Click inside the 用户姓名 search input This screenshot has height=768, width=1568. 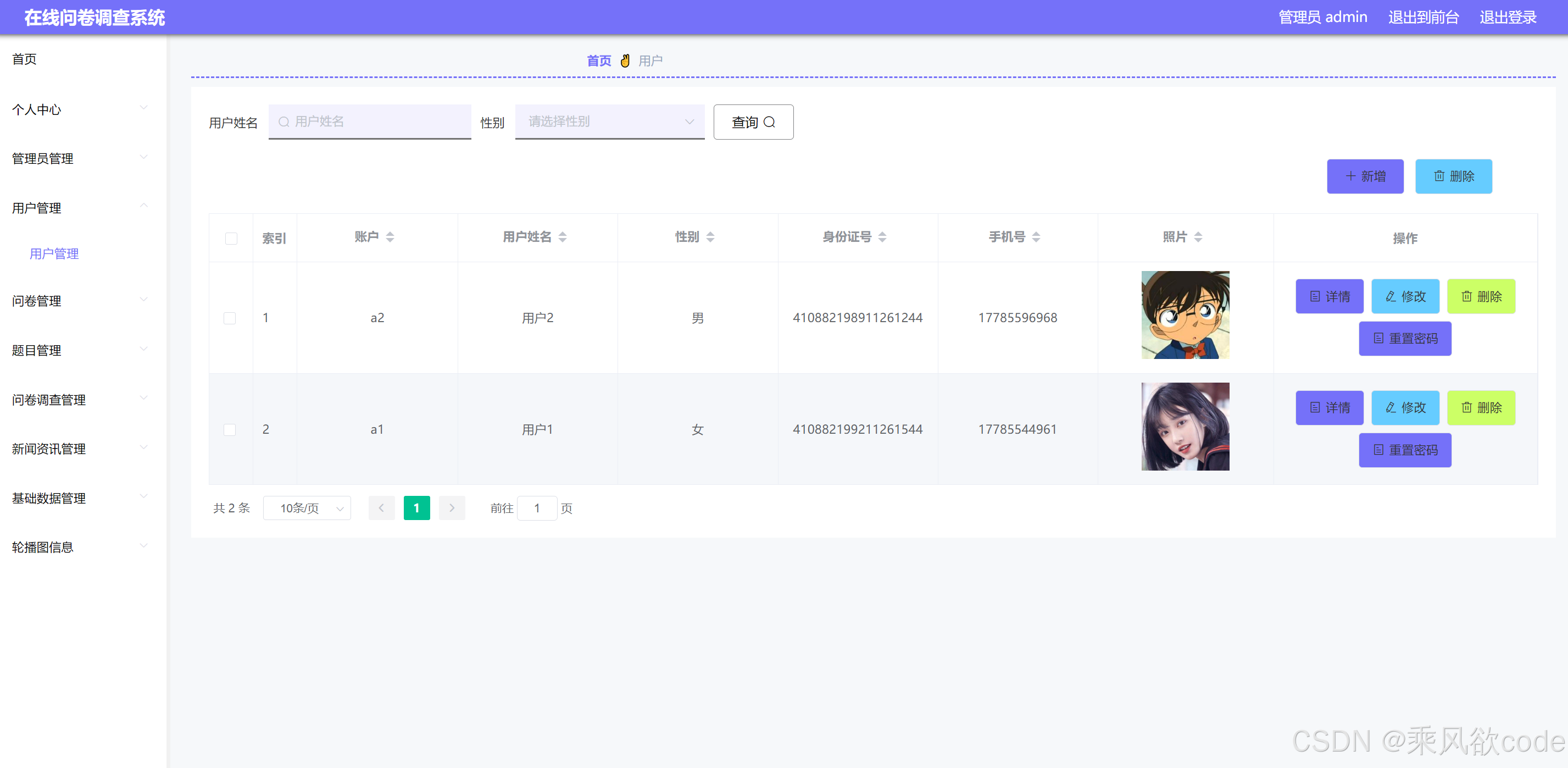pos(370,122)
